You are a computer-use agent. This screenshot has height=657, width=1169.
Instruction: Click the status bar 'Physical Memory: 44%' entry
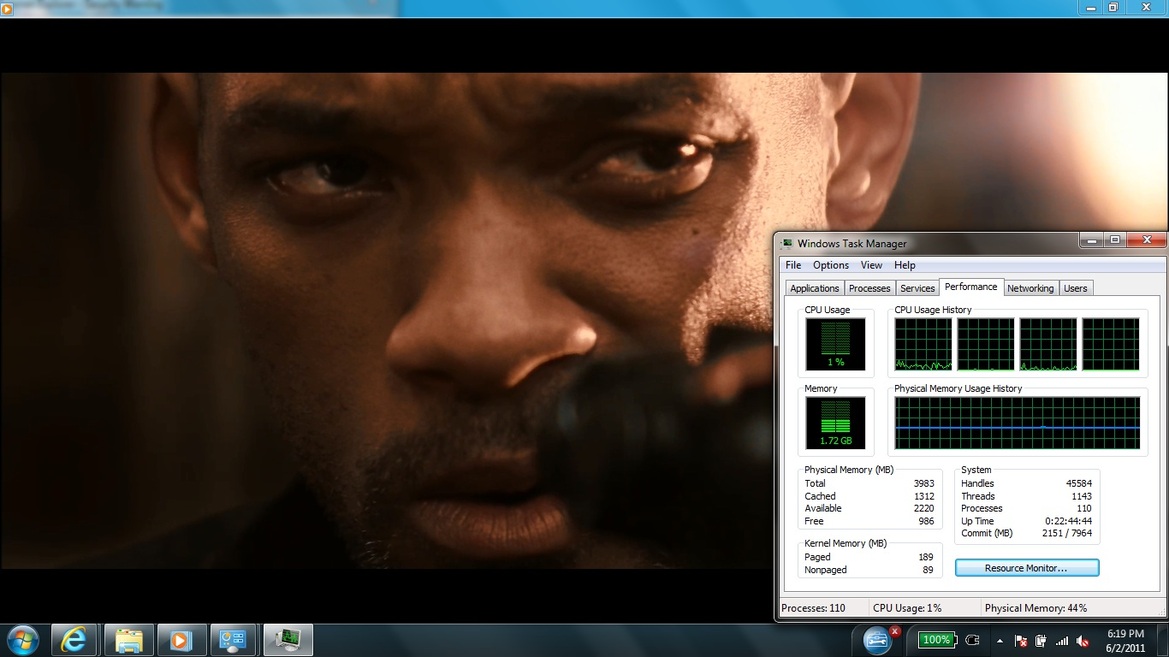pos(1036,608)
